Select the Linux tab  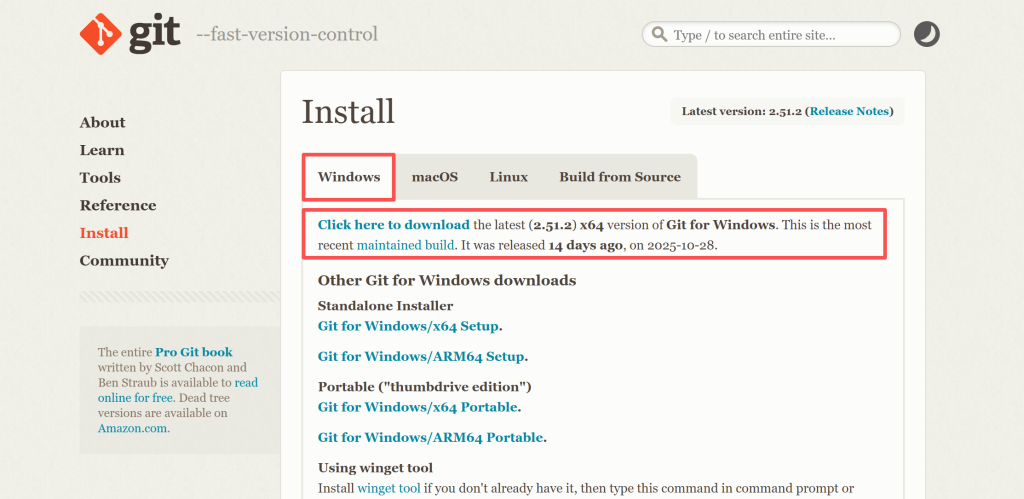tap(508, 177)
